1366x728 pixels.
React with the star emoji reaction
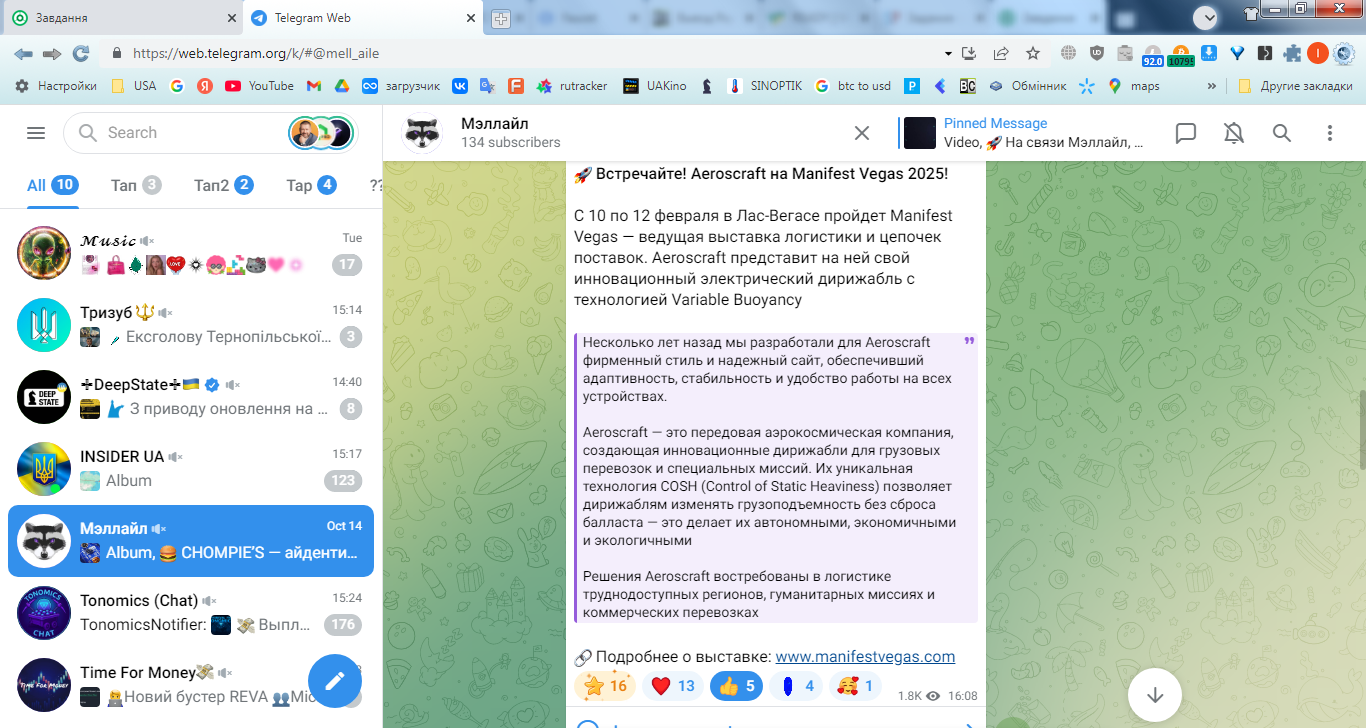click(605, 686)
